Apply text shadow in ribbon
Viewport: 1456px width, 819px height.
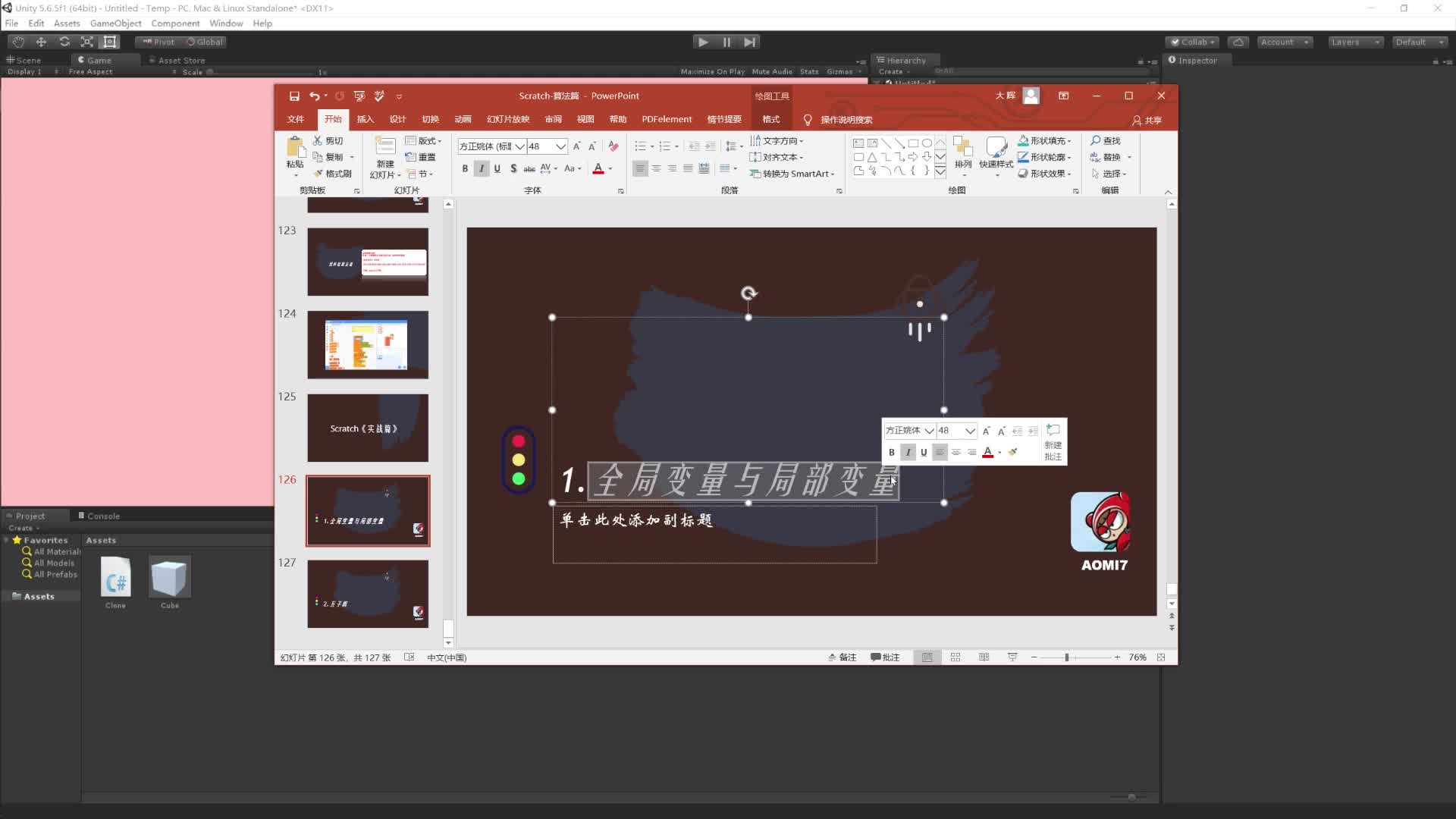[x=513, y=168]
